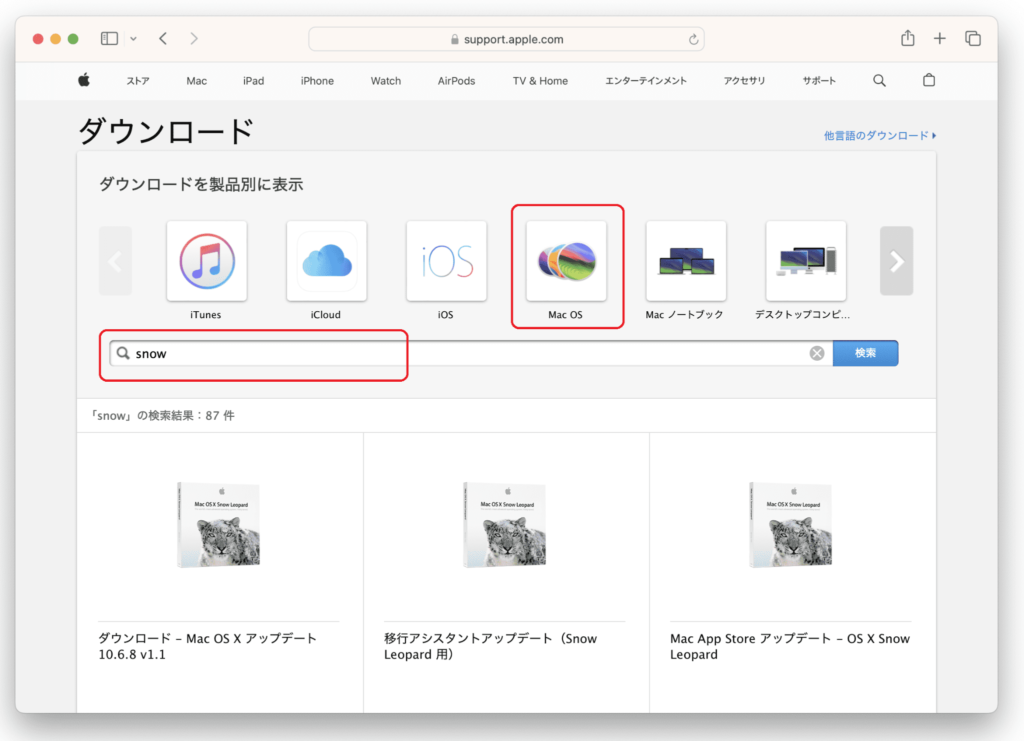Select the iOS product icon

[x=446, y=261]
